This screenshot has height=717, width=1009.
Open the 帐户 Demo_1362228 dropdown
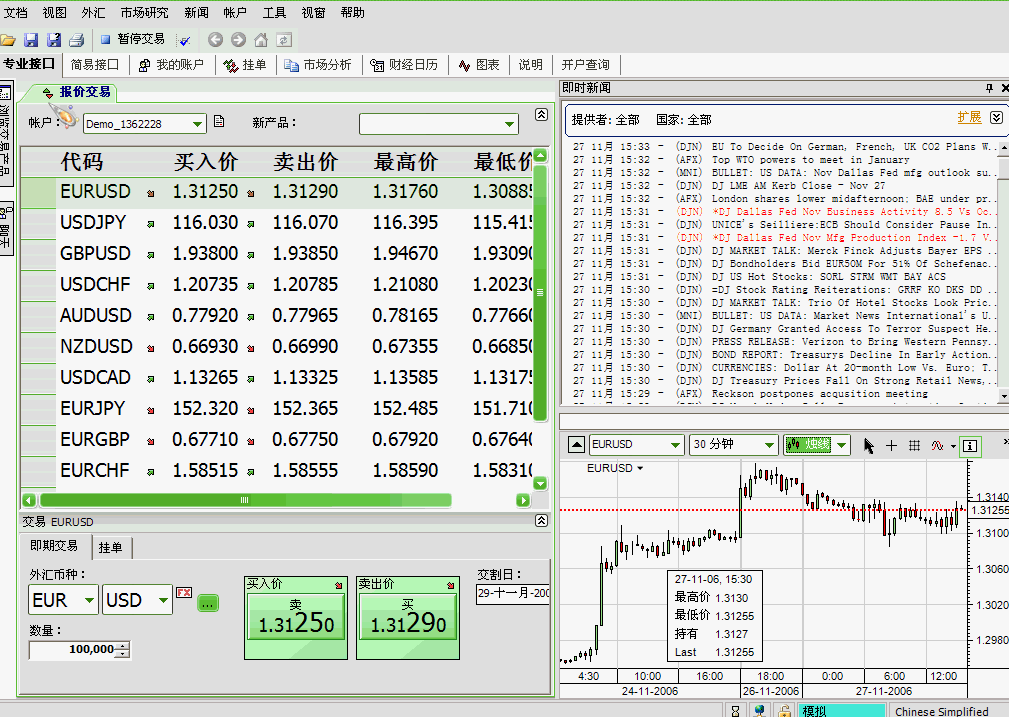(196, 124)
